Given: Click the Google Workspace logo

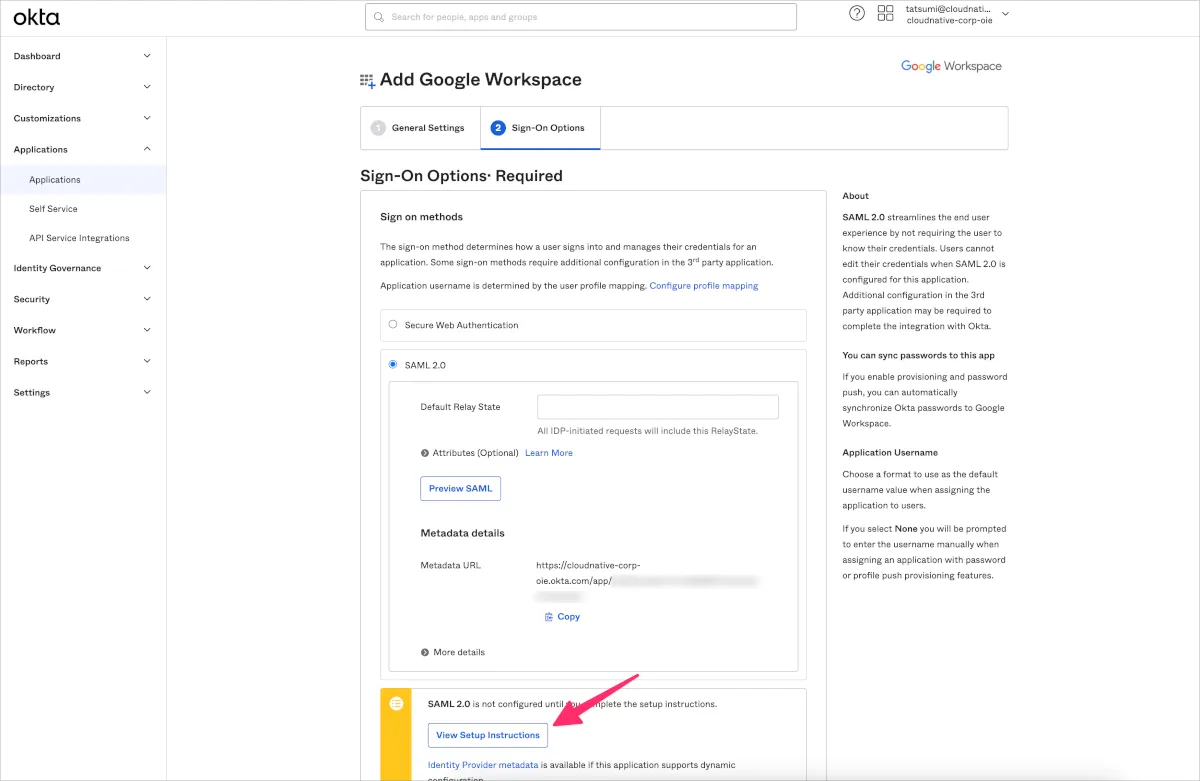Looking at the screenshot, I should pyautogui.click(x=950, y=66).
